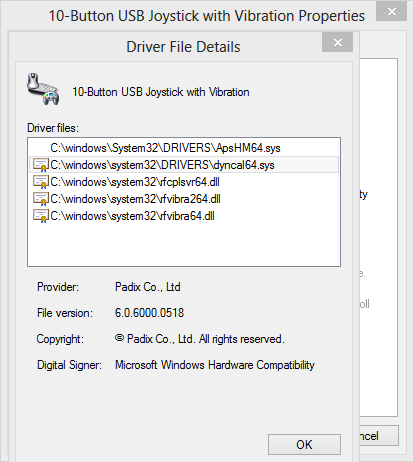
Task: Click certificate icon beside rfvibra264.dll
Action: (x=41, y=199)
